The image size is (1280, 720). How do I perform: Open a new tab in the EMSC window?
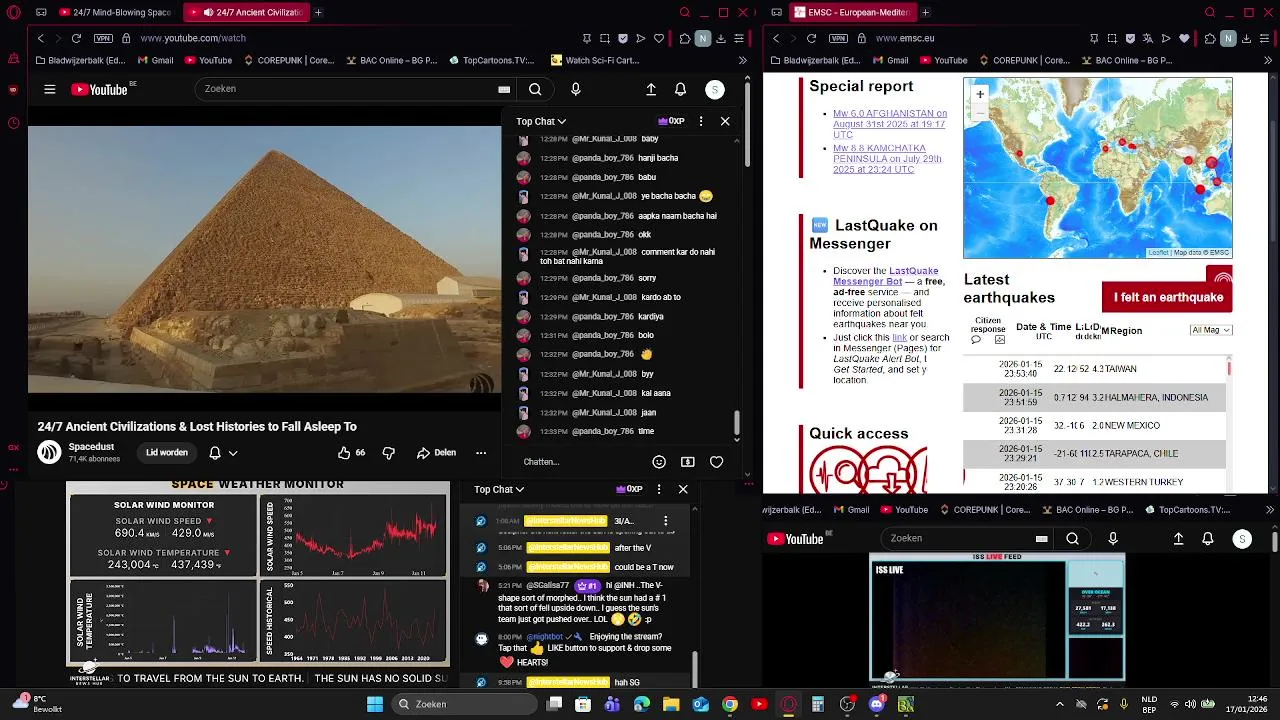[925, 12]
